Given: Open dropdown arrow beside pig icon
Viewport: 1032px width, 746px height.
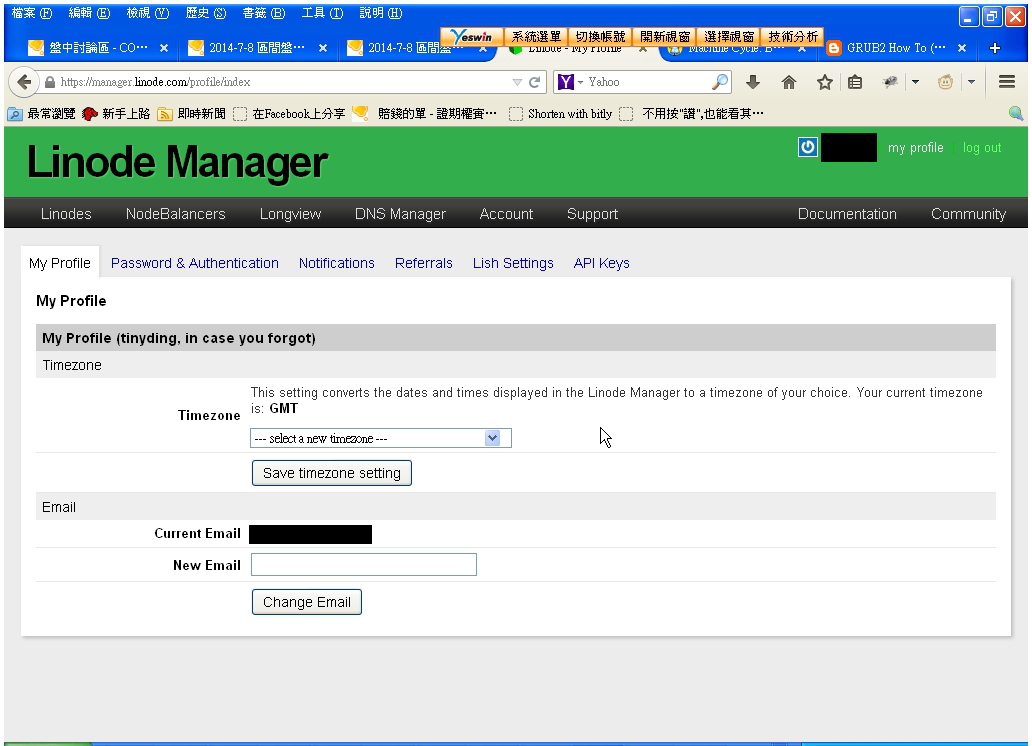Looking at the screenshot, I should point(971,82).
